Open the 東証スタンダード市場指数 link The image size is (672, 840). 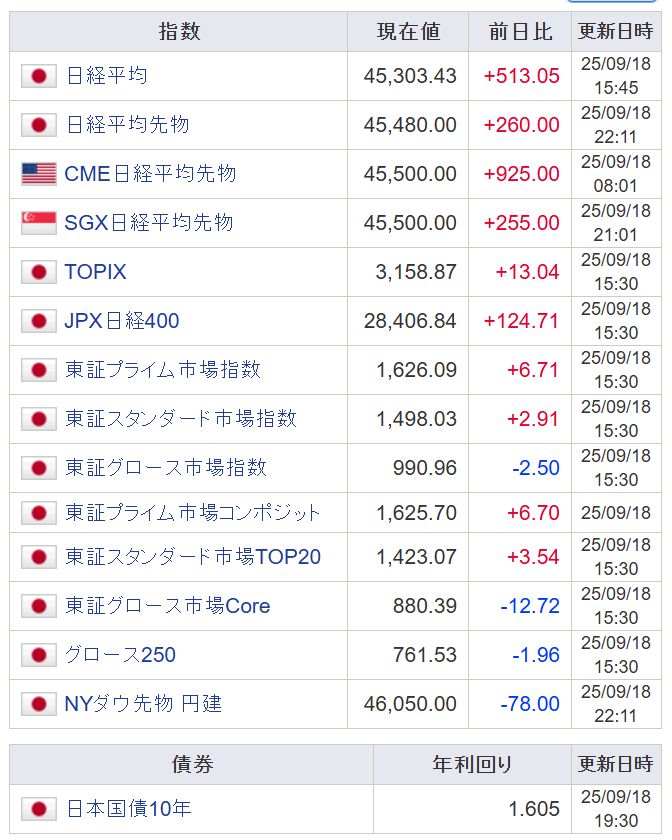(x=181, y=419)
